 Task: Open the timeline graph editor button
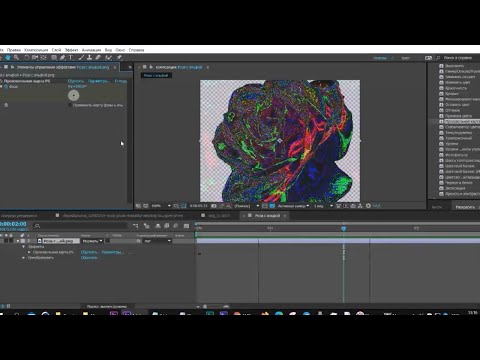[x=186, y=226]
